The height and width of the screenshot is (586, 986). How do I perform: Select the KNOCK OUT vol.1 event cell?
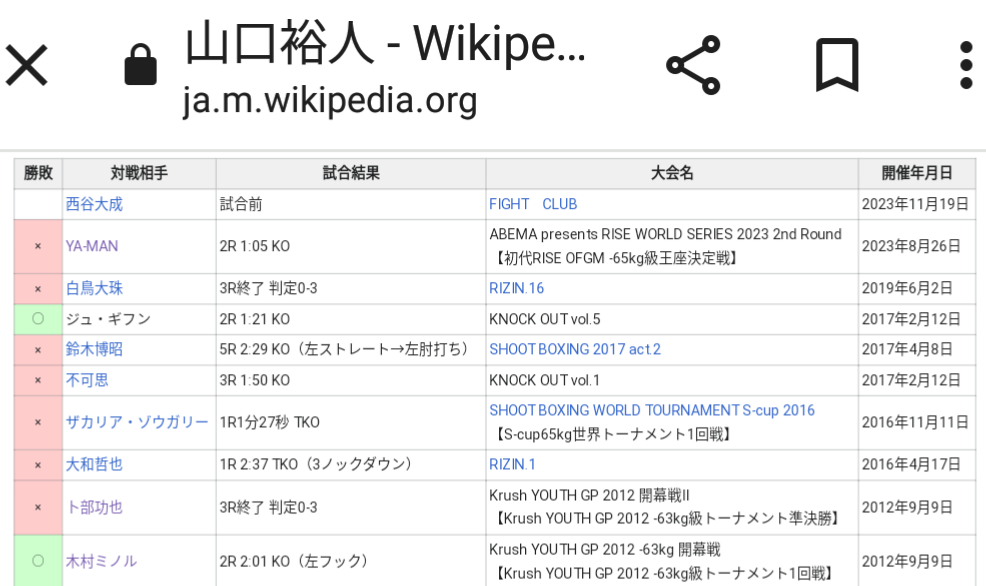point(672,380)
